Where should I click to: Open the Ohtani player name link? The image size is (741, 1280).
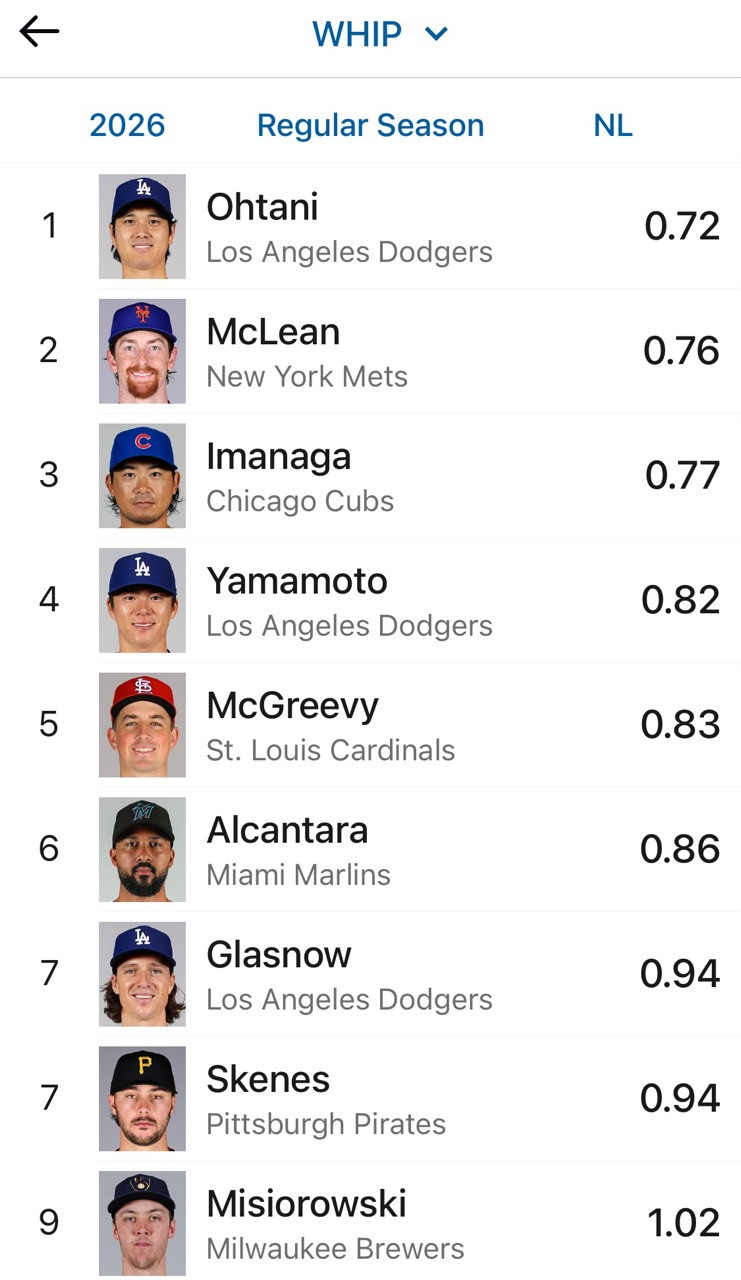pos(262,207)
